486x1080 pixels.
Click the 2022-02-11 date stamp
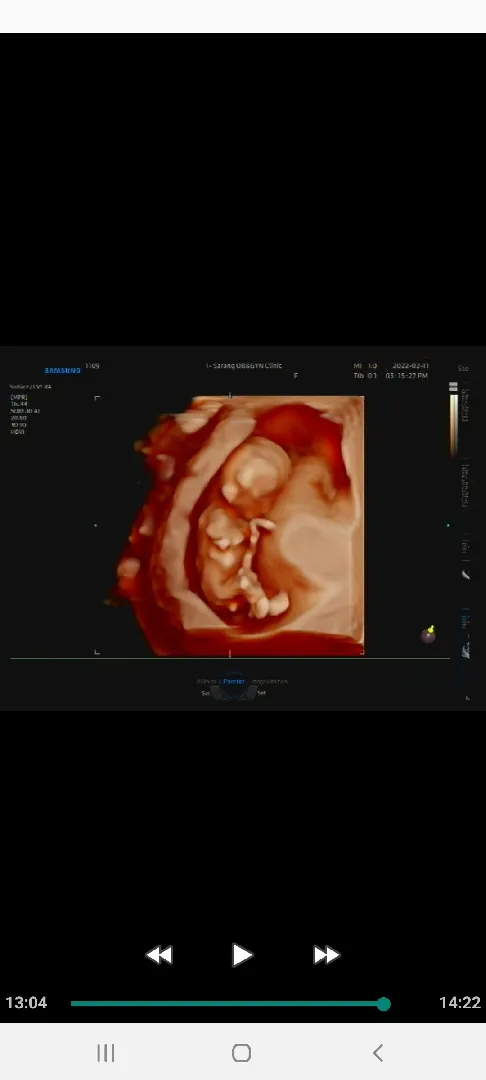coord(411,366)
